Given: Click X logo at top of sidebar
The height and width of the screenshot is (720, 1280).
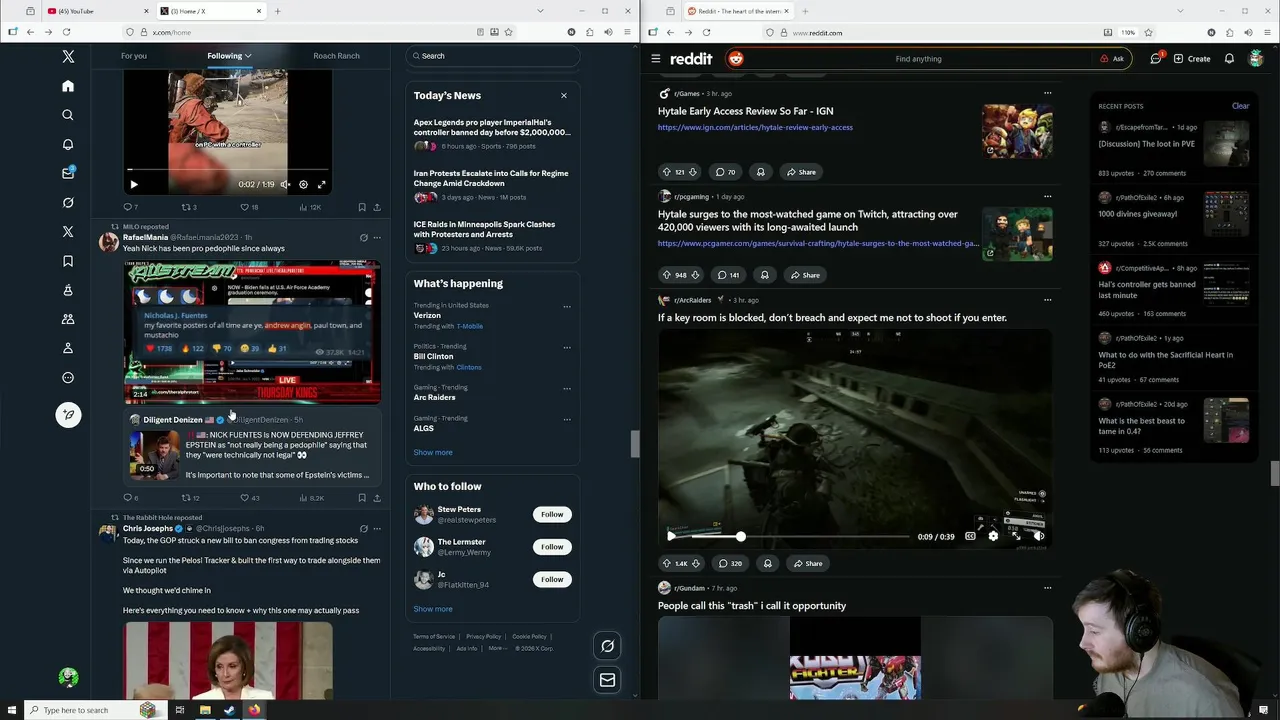Looking at the screenshot, I should [x=68, y=57].
